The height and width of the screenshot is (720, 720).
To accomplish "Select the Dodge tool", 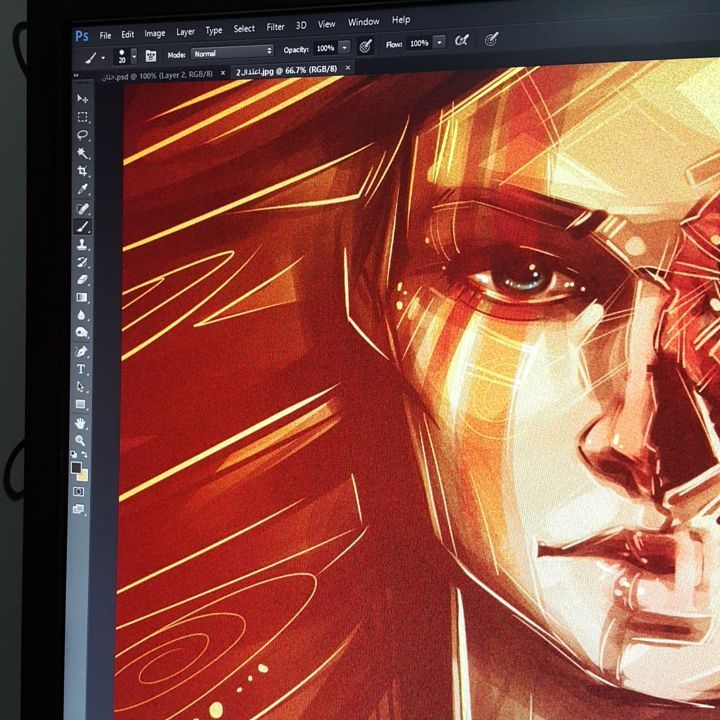I will 82,332.
